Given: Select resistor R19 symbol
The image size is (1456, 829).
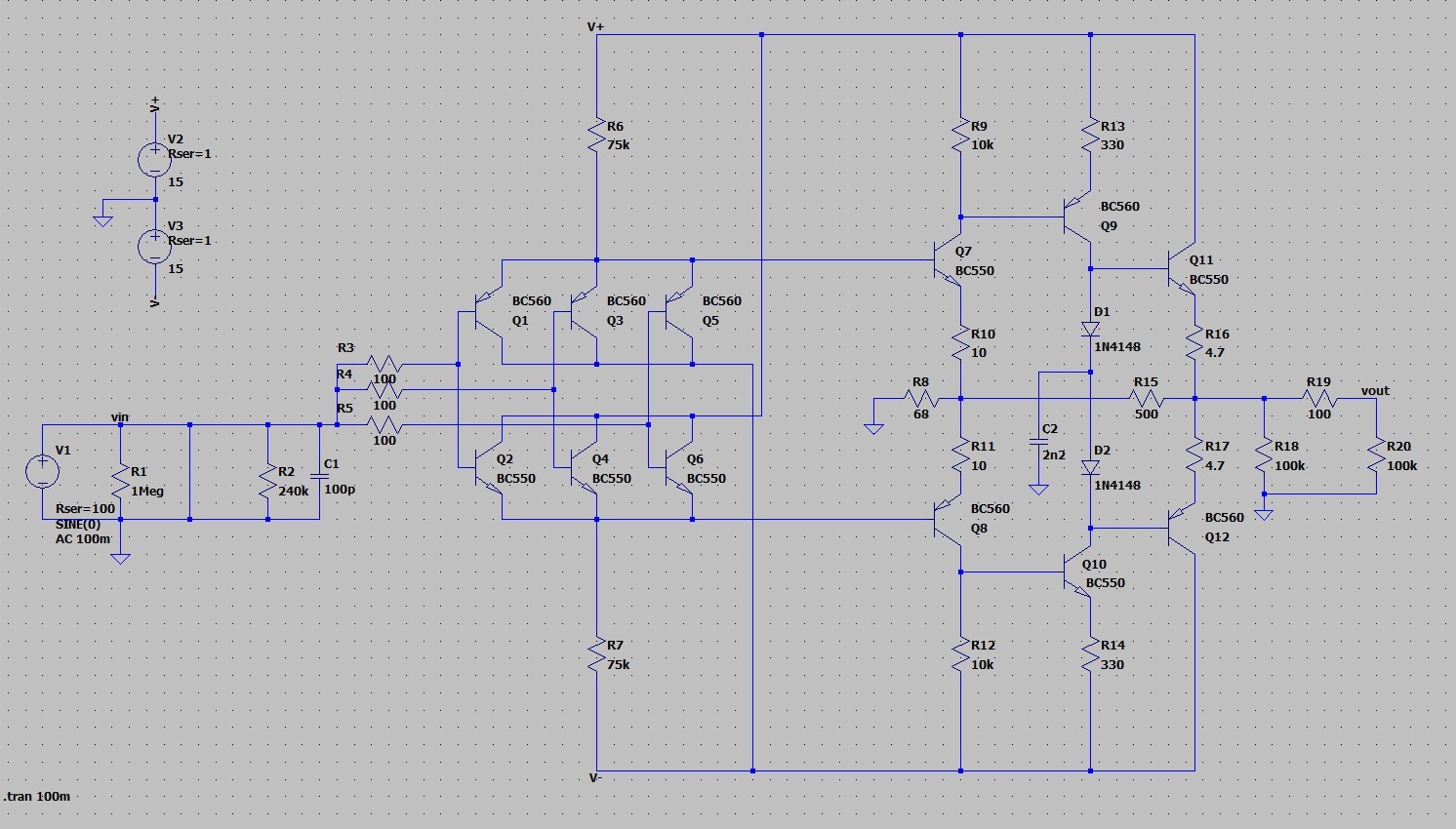Looking at the screenshot, I should click(x=1319, y=398).
